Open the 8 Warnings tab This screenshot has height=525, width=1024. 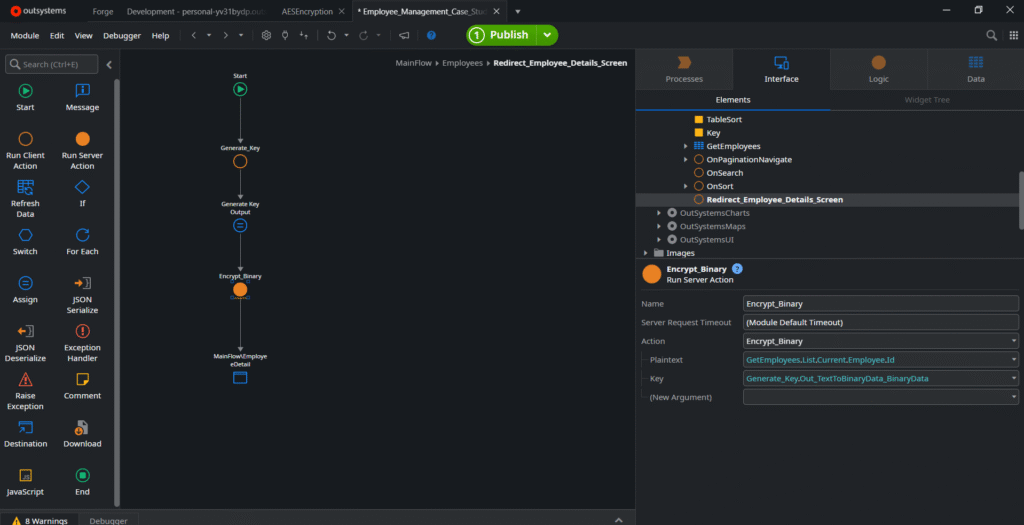click(x=40, y=520)
